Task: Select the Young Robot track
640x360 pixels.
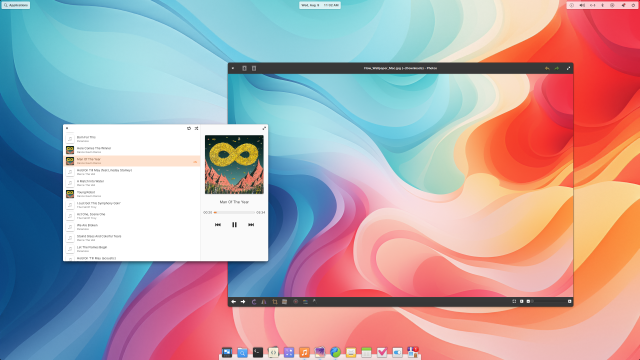Action: 132,194
